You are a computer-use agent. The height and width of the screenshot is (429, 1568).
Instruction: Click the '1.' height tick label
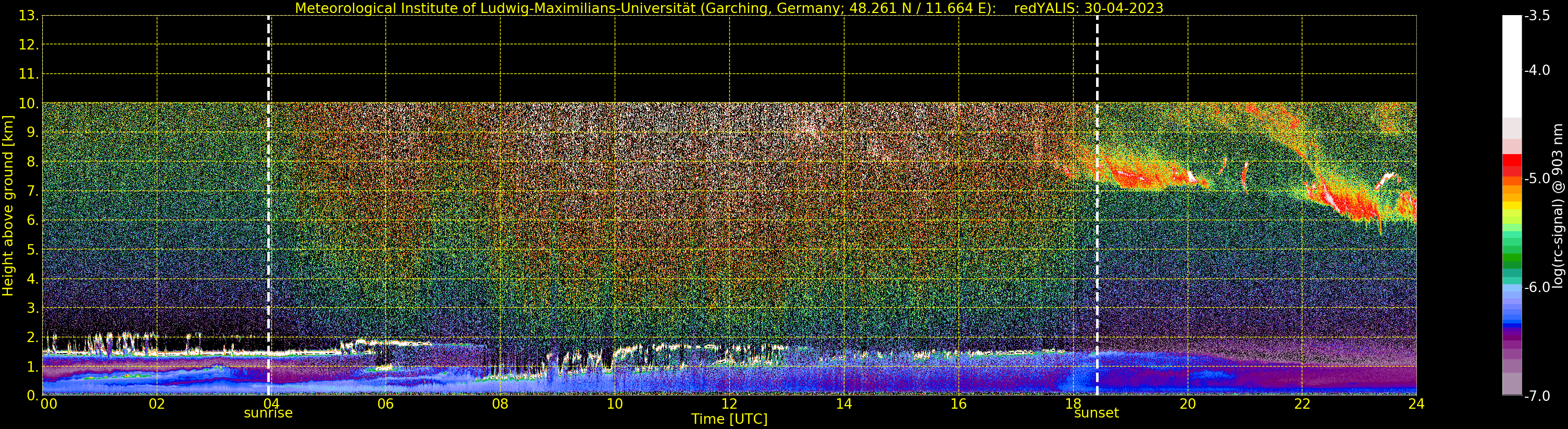tap(32, 367)
